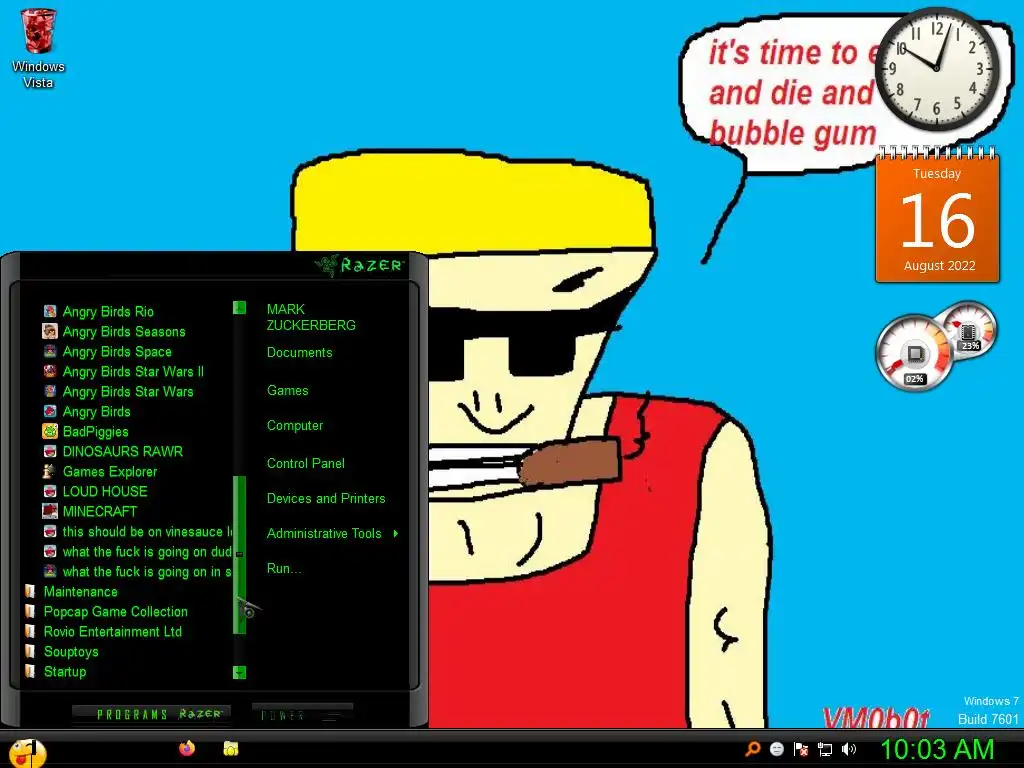
Task: Click the CPU meter gadget
Action: tap(914, 354)
